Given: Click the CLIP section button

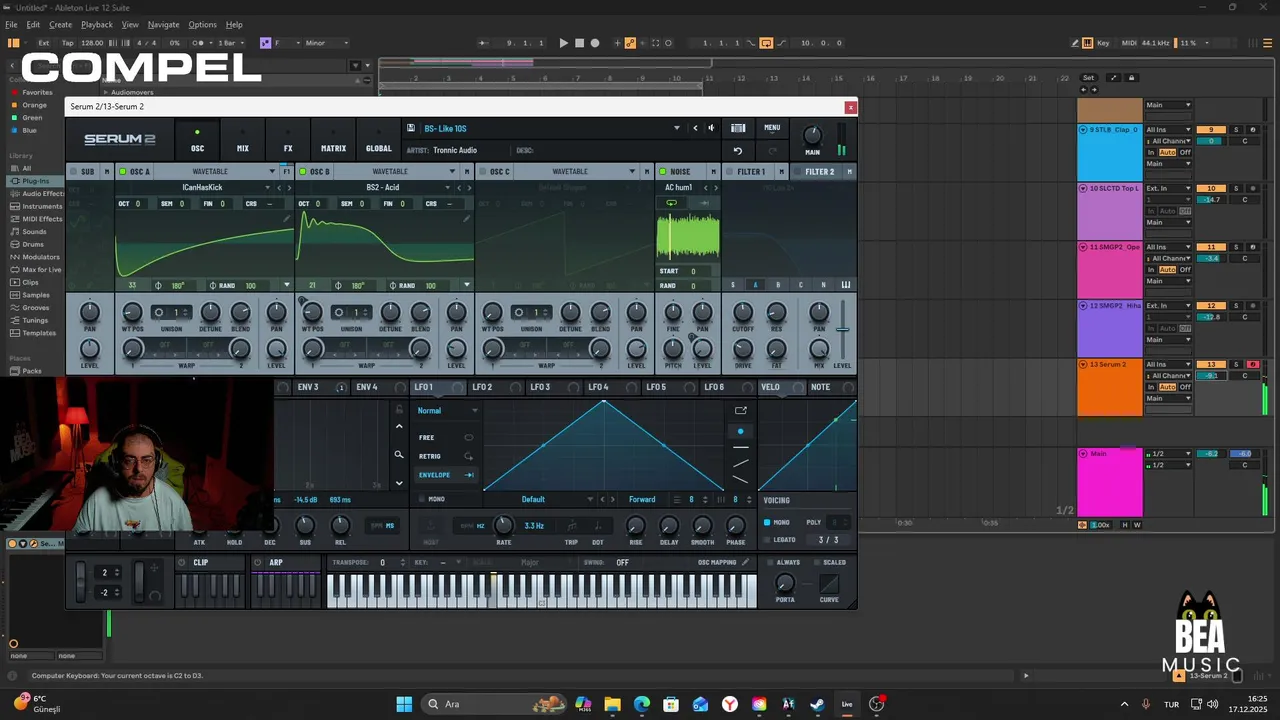Looking at the screenshot, I should 201,562.
